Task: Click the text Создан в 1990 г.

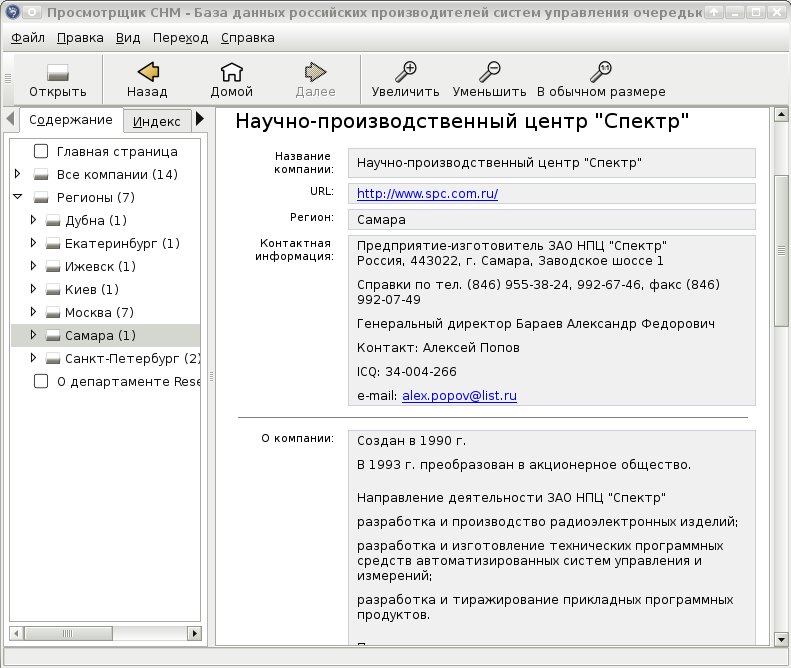Action: point(411,441)
